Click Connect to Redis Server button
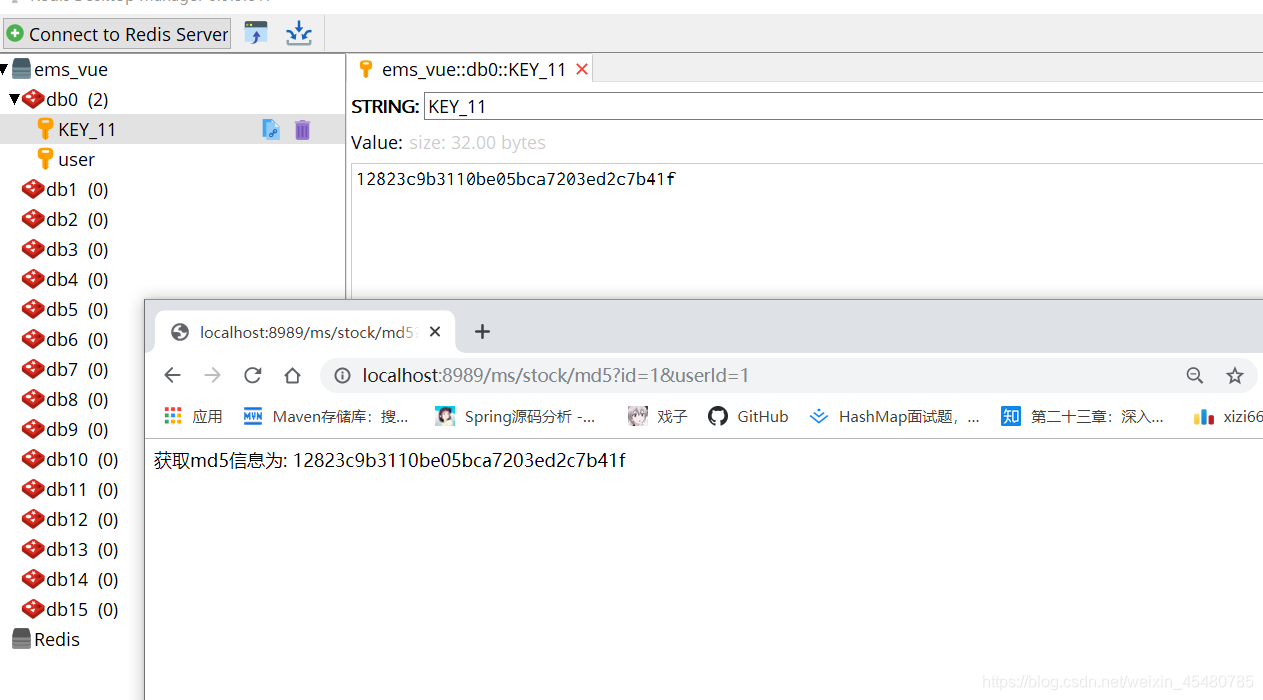This screenshot has height=700, width=1263. tap(117, 34)
